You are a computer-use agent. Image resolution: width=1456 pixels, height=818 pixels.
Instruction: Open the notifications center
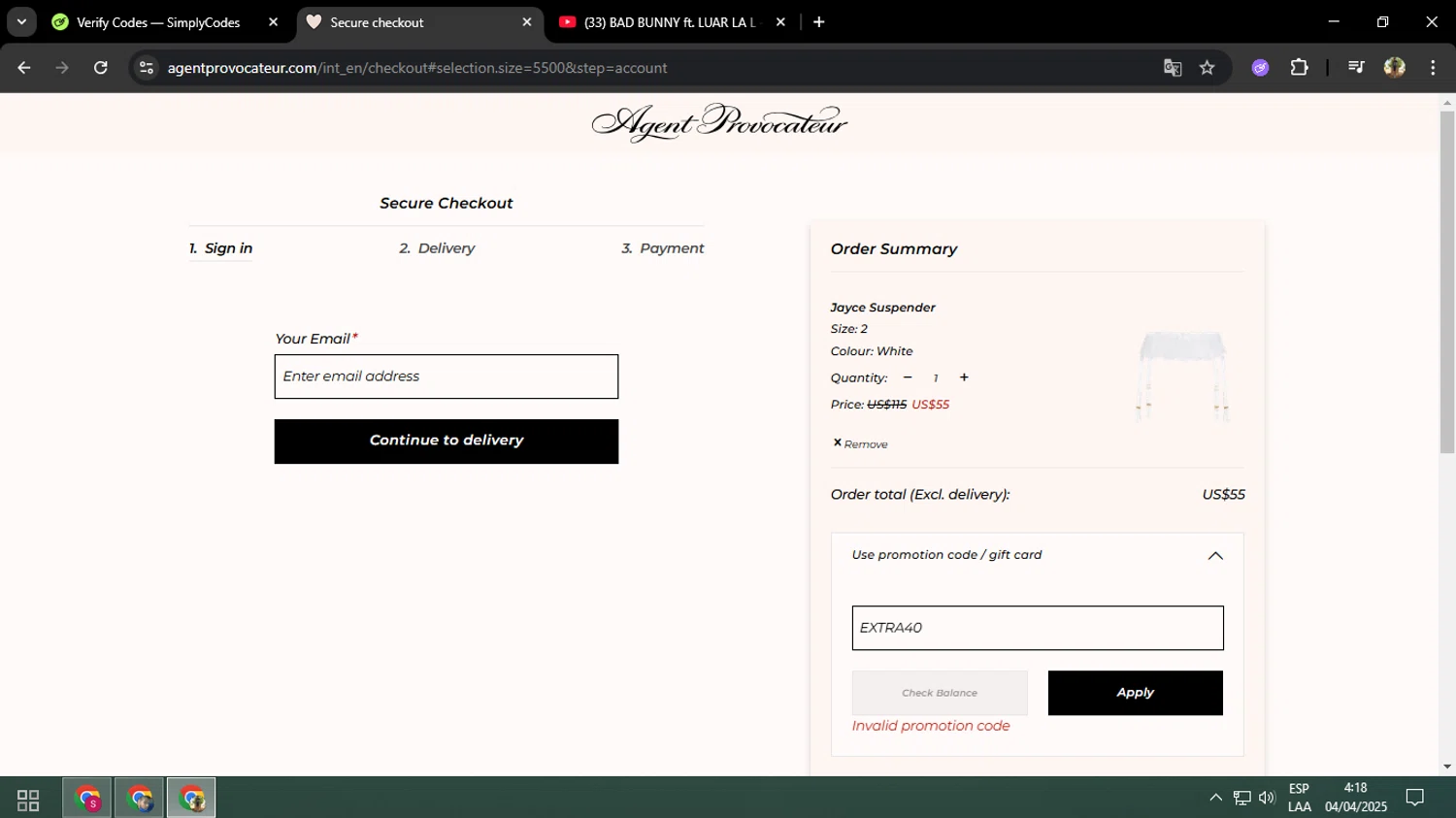(x=1415, y=798)
